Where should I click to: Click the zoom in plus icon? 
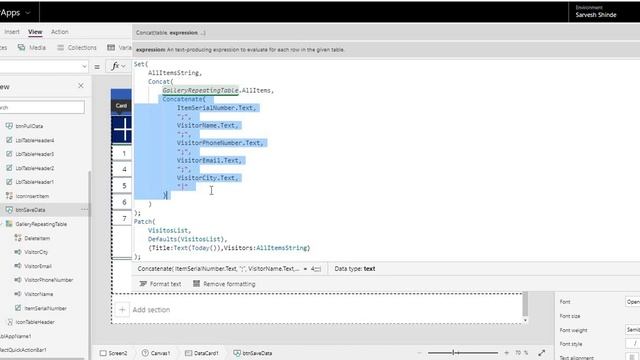pyautogui.click(x=507, y=353)
